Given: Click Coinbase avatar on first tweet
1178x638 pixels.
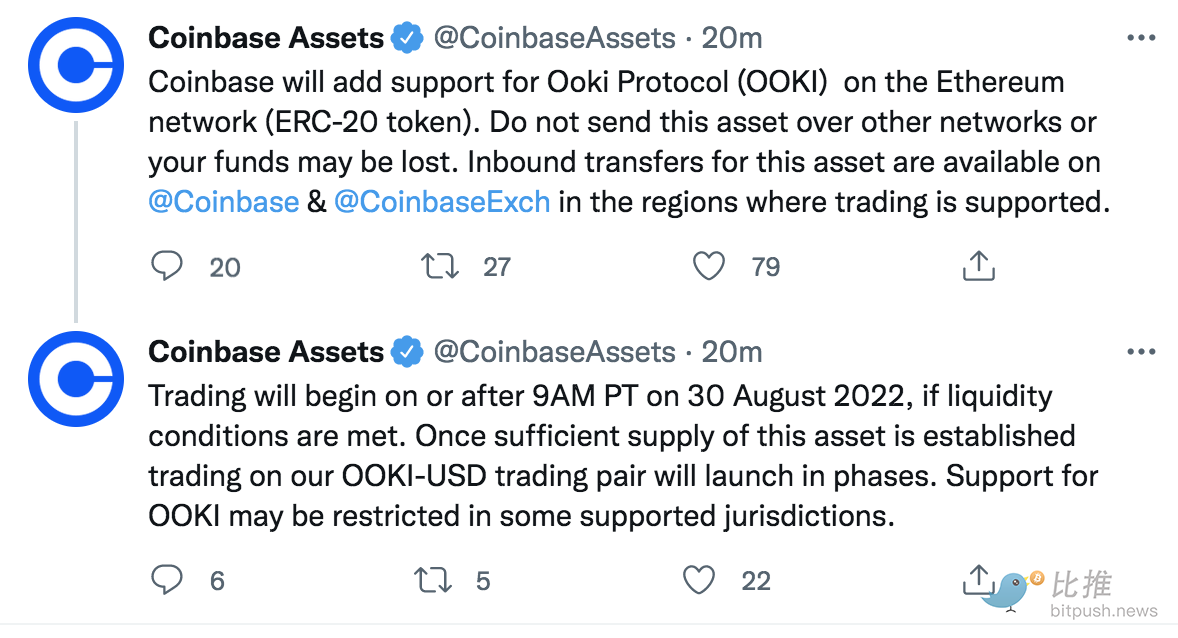Looking at the screenshot, I should 76,65.
